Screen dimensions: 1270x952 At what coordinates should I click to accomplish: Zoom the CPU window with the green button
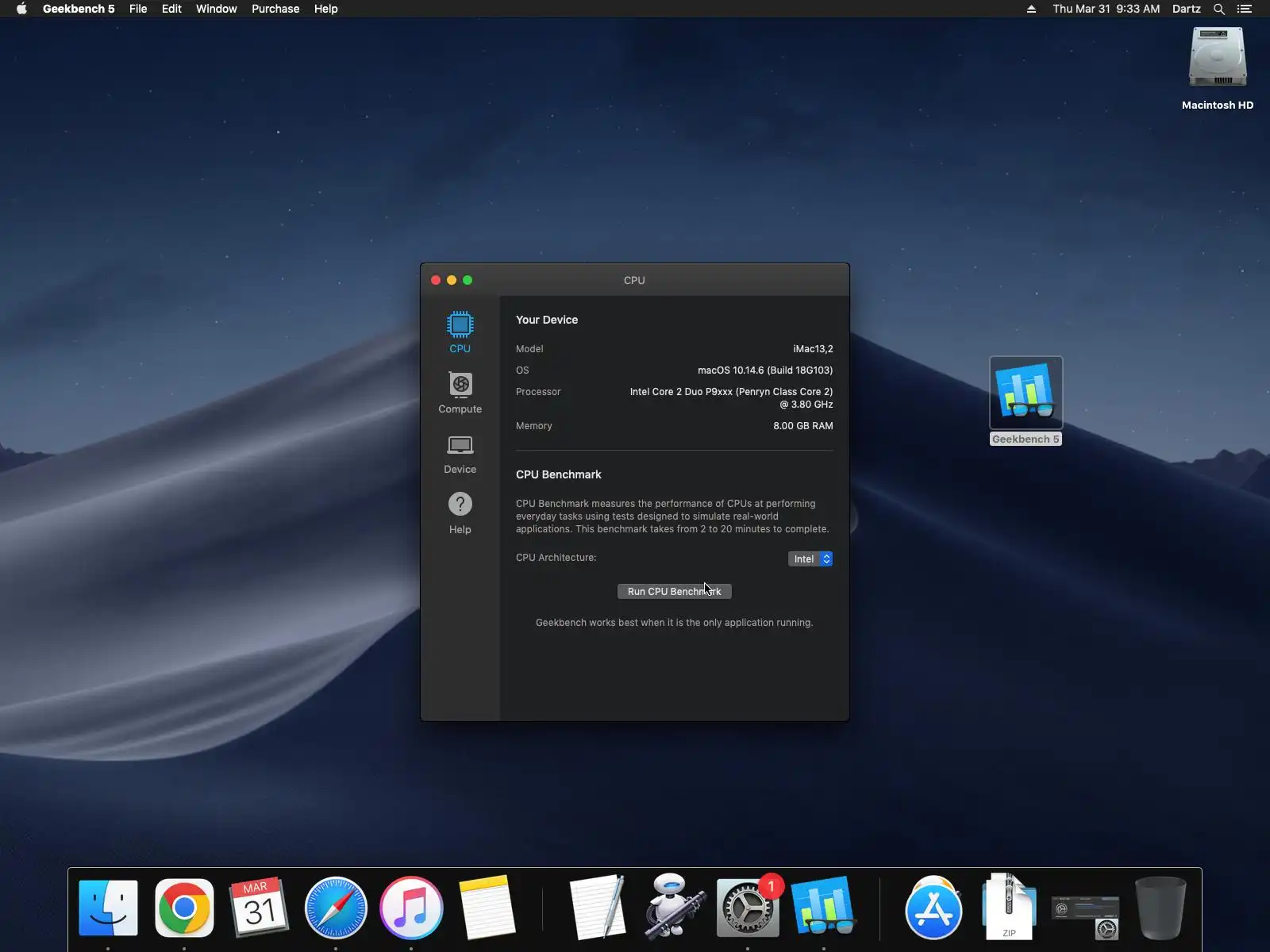pyautogui.click(x=468, y=280)
